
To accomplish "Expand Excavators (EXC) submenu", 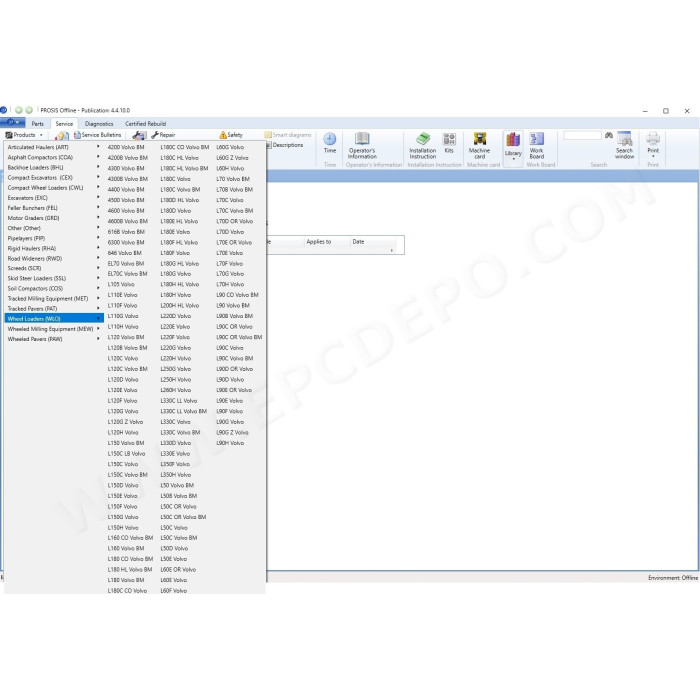I will coord(54,198).
